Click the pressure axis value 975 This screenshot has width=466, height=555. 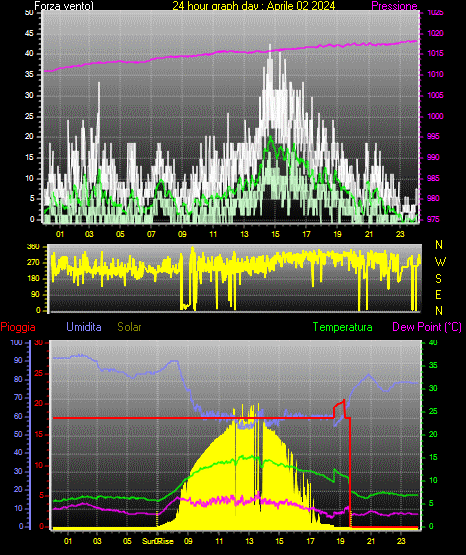tap(433, 219)
